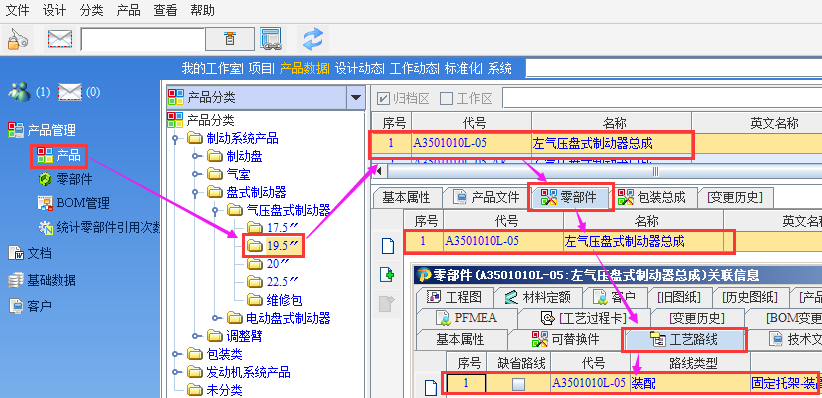Open the 设计 menu
Screen dimensions: 822x398
coord(55,10)
